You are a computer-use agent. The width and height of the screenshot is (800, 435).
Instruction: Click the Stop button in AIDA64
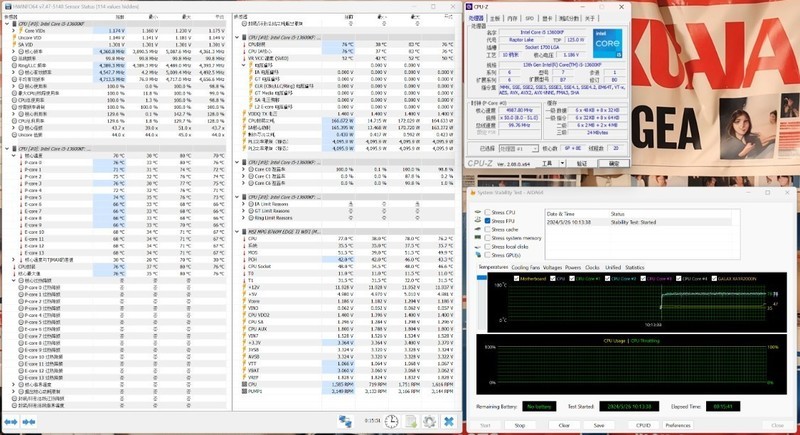click(x=518, y=424)
